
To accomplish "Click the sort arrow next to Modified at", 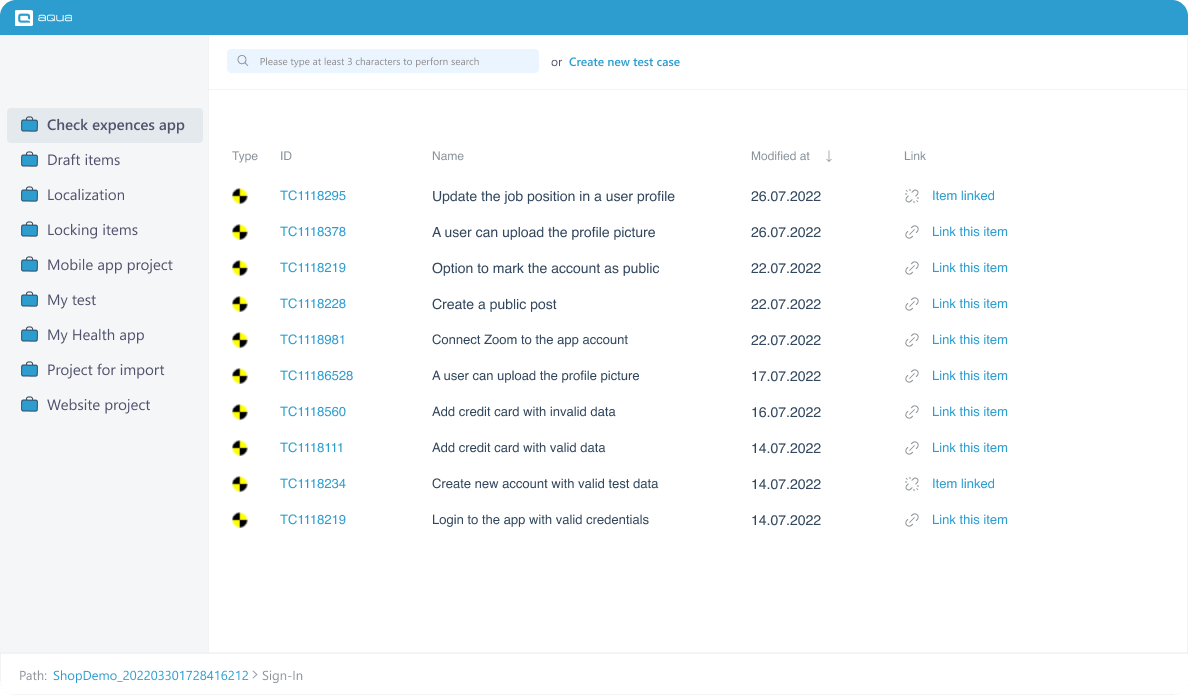I will coord(828,156).
